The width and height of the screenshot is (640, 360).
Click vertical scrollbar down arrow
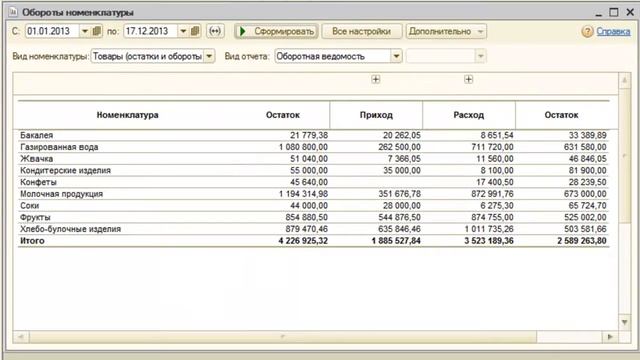tap(624, 322)
